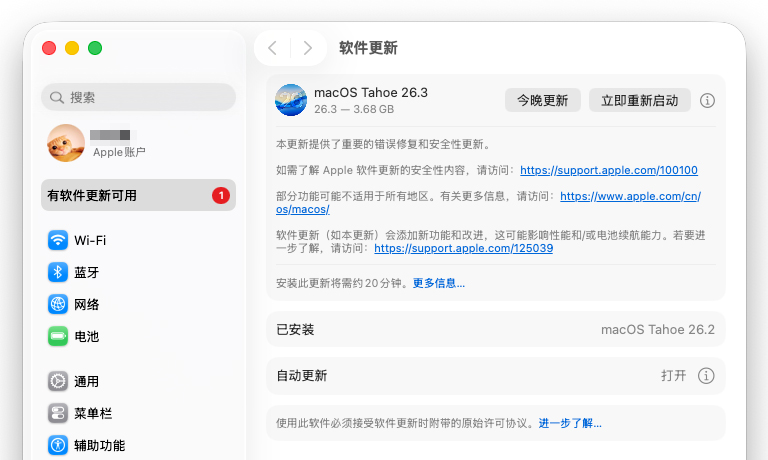This screenshot has height=460, width=768.
Task: Open the 进一步了解... license link
Action: click(570, 423)
